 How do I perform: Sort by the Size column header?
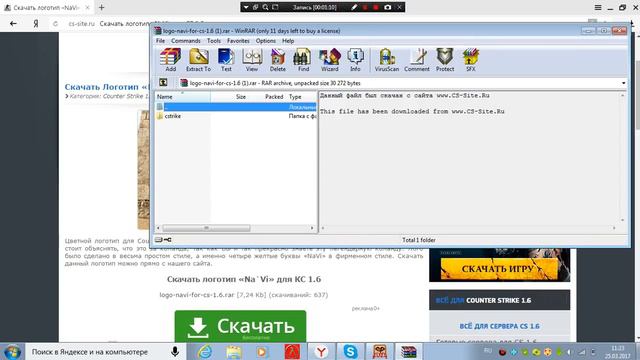click(230, 97)
